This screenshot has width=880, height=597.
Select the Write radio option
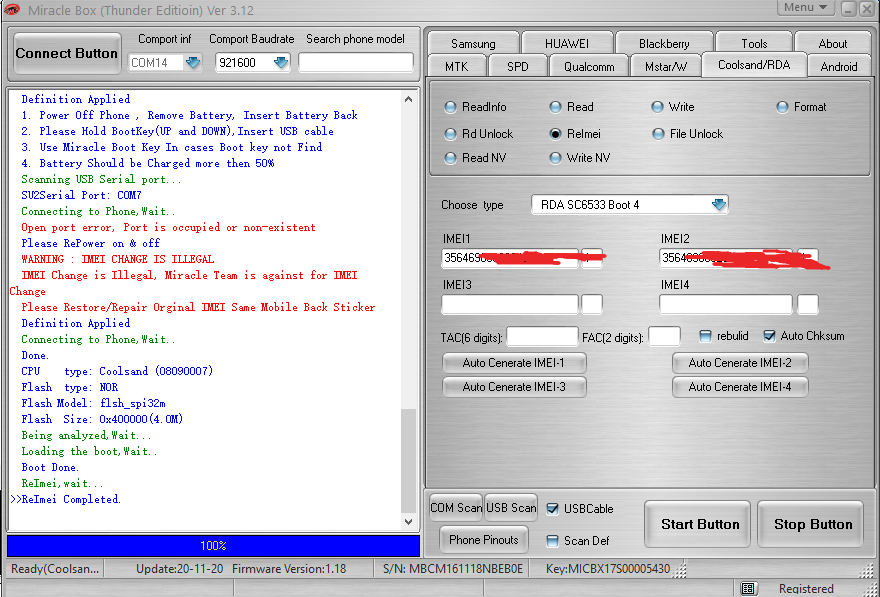tap(657, 107)
